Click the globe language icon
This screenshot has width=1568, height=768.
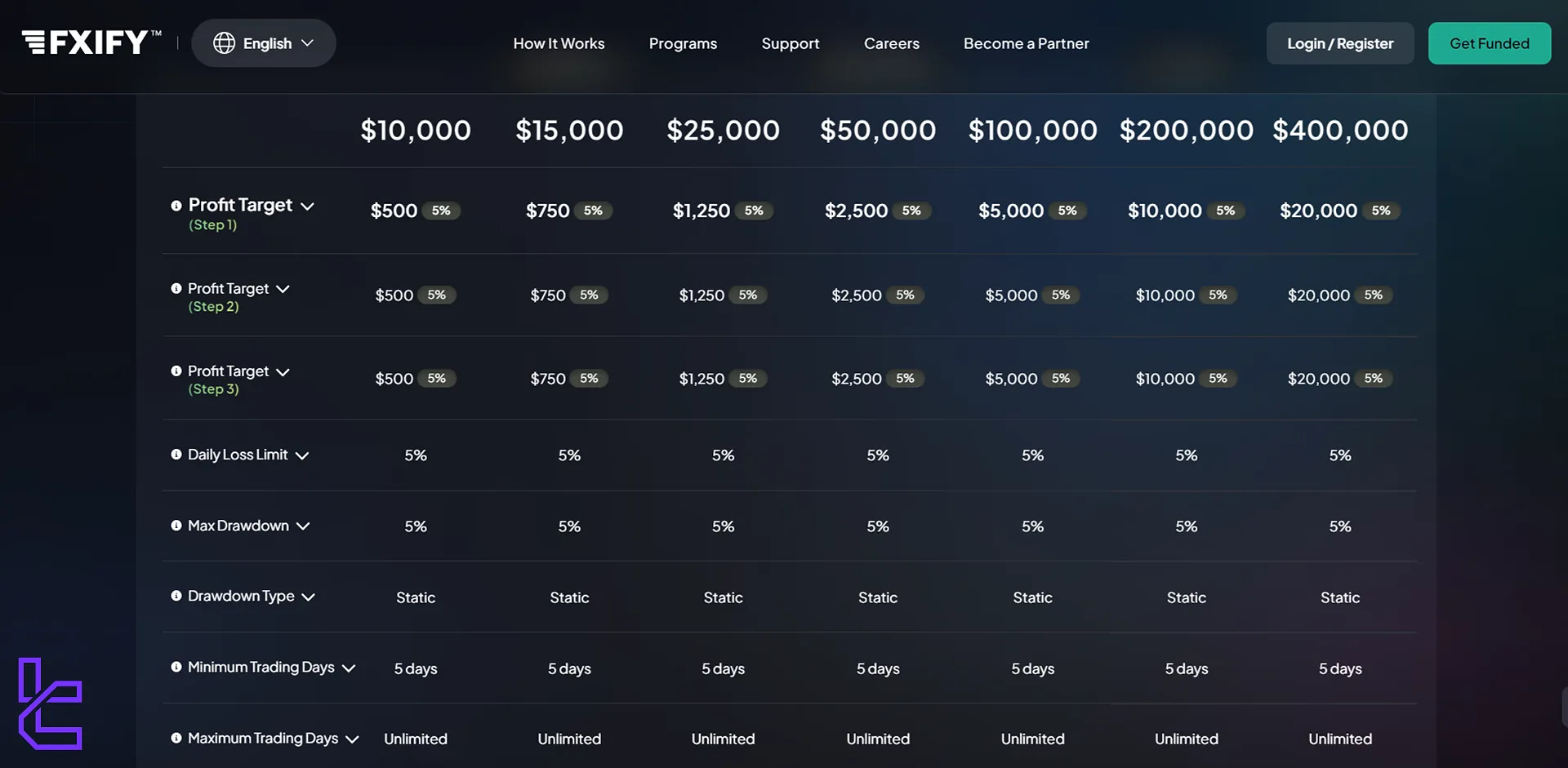[224, 43]
